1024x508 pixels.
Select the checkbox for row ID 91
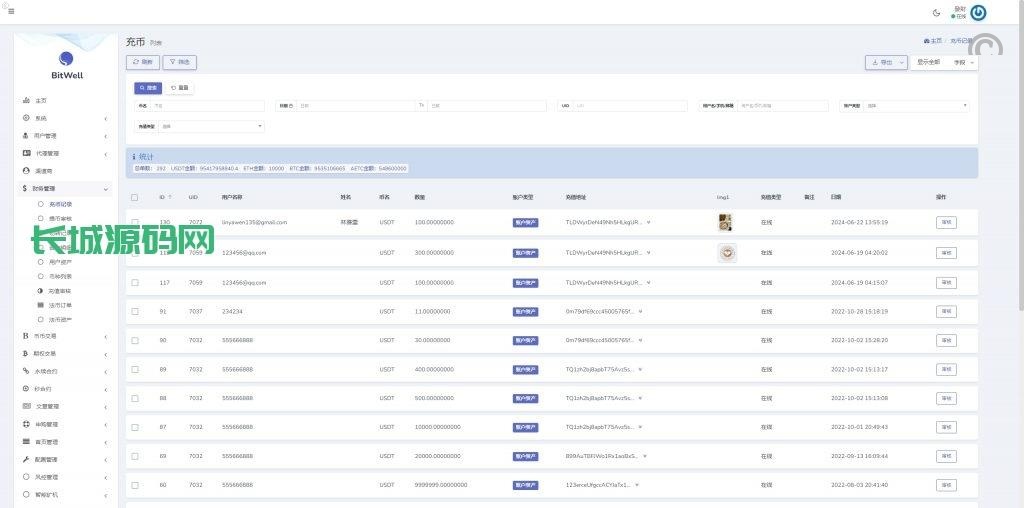tap(135, 311)
